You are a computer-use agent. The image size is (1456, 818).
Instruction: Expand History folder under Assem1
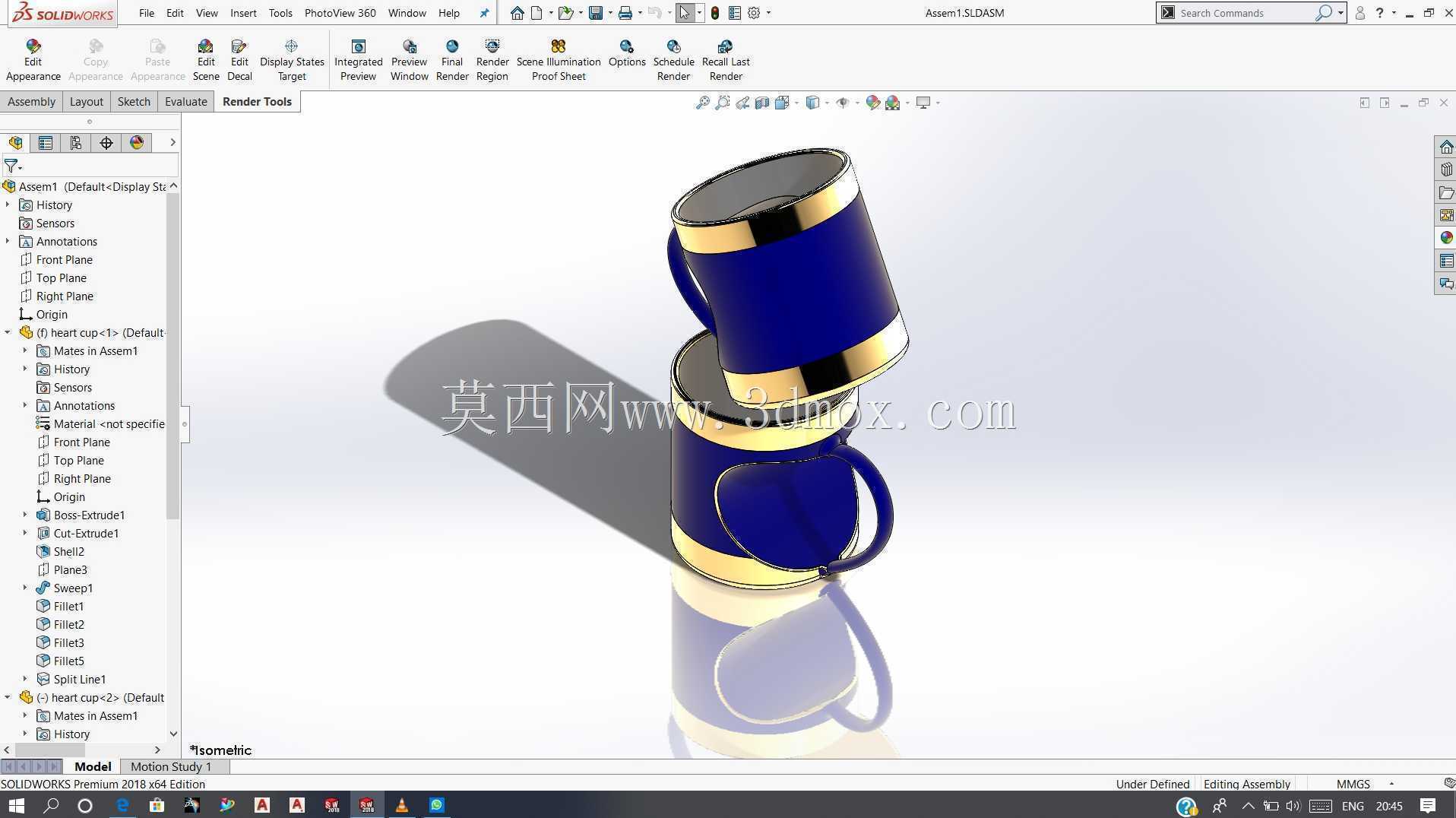(8, 204)
